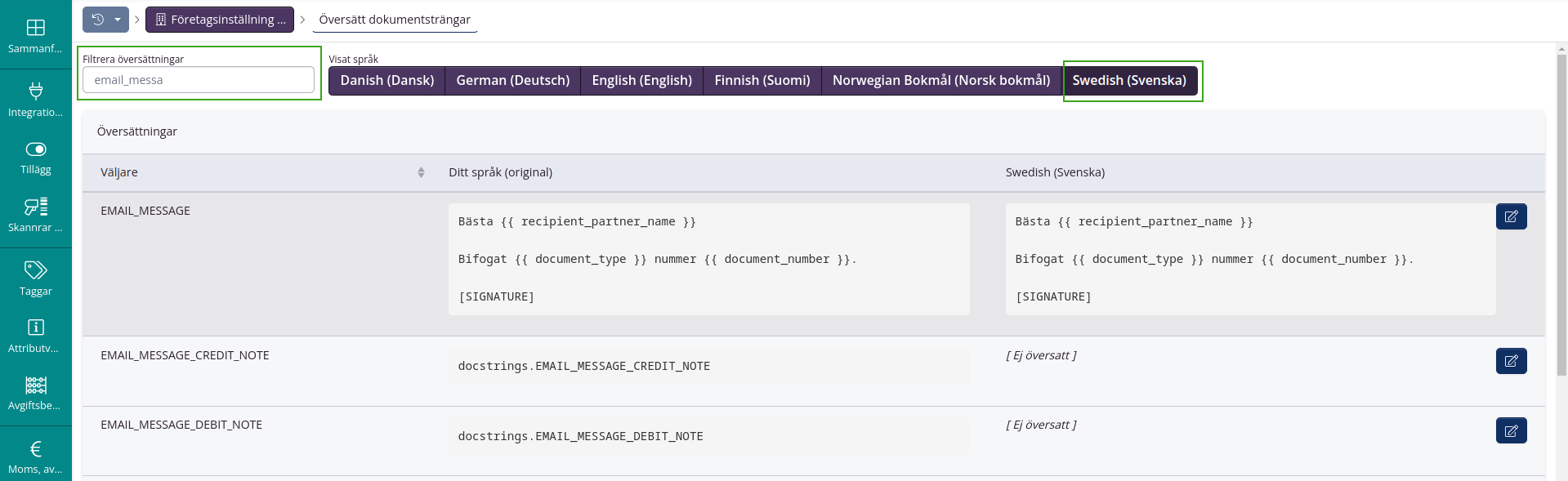
Task: Expand the history dropdown arrow
Action: point(118,20)
